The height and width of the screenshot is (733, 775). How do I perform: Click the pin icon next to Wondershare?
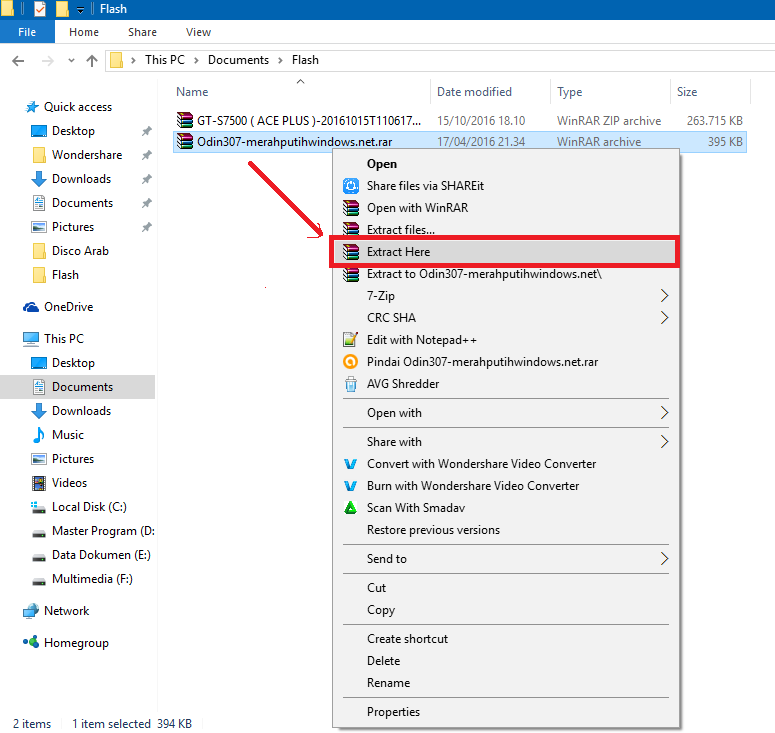click(x=147, y=155)
